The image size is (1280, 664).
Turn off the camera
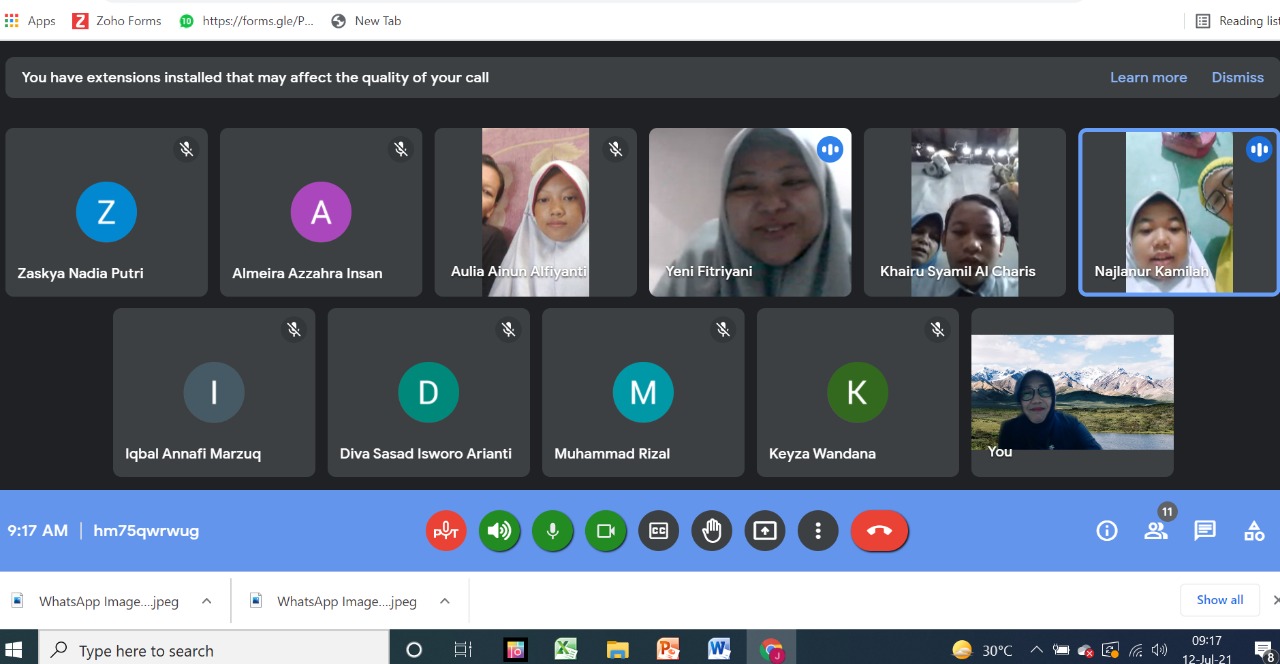pyautogui.click(x=605, y=531)
